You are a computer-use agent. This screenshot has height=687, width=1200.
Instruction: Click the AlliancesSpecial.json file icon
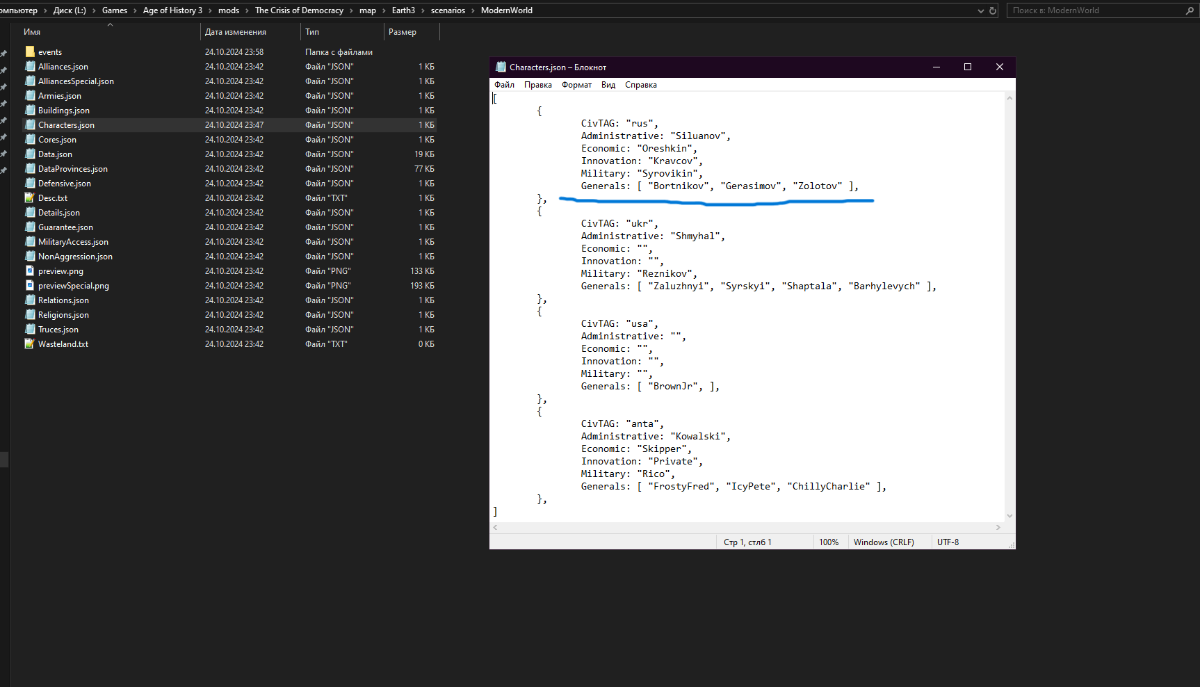click(x=30, y=81)
